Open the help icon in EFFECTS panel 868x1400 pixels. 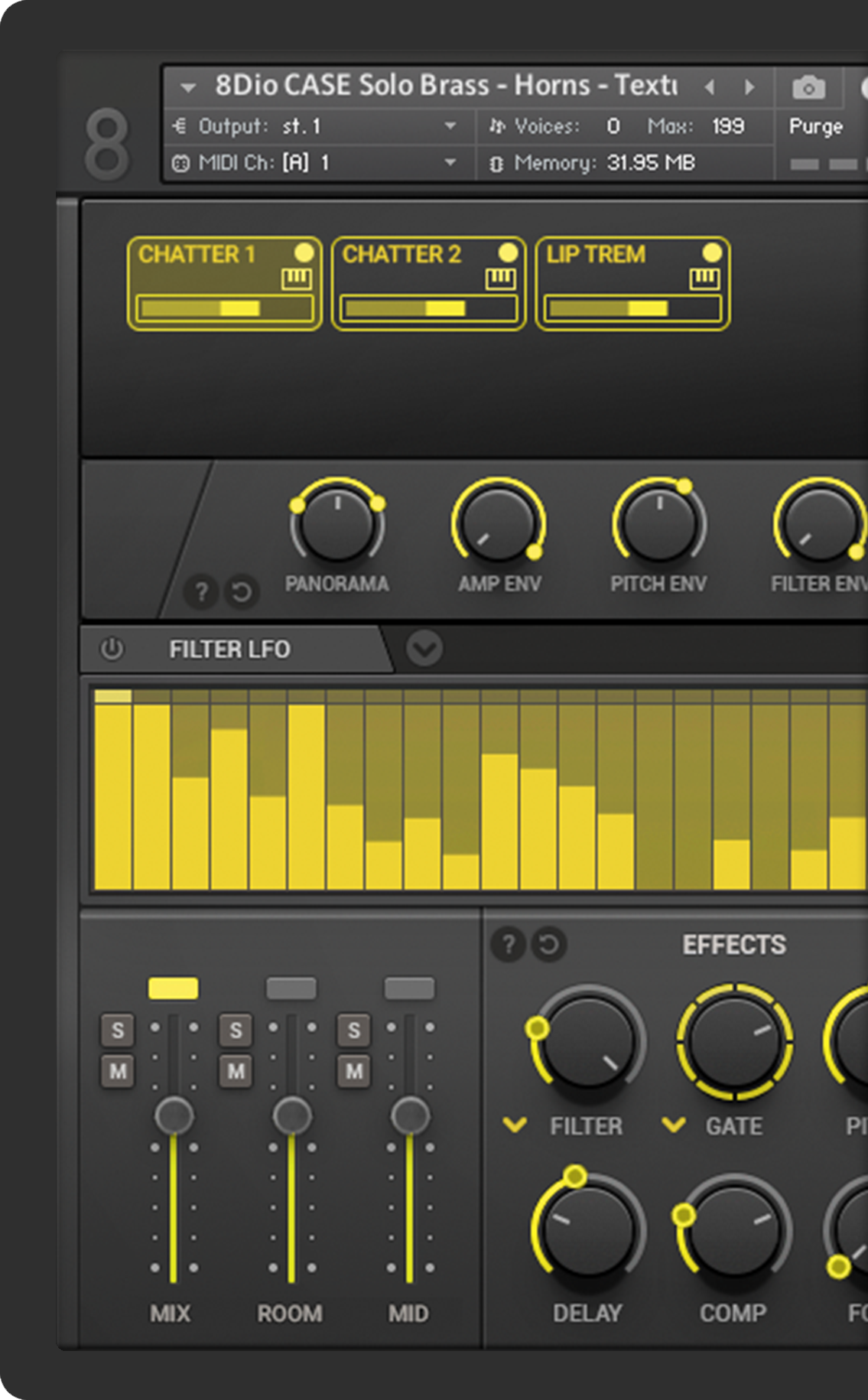508,945
